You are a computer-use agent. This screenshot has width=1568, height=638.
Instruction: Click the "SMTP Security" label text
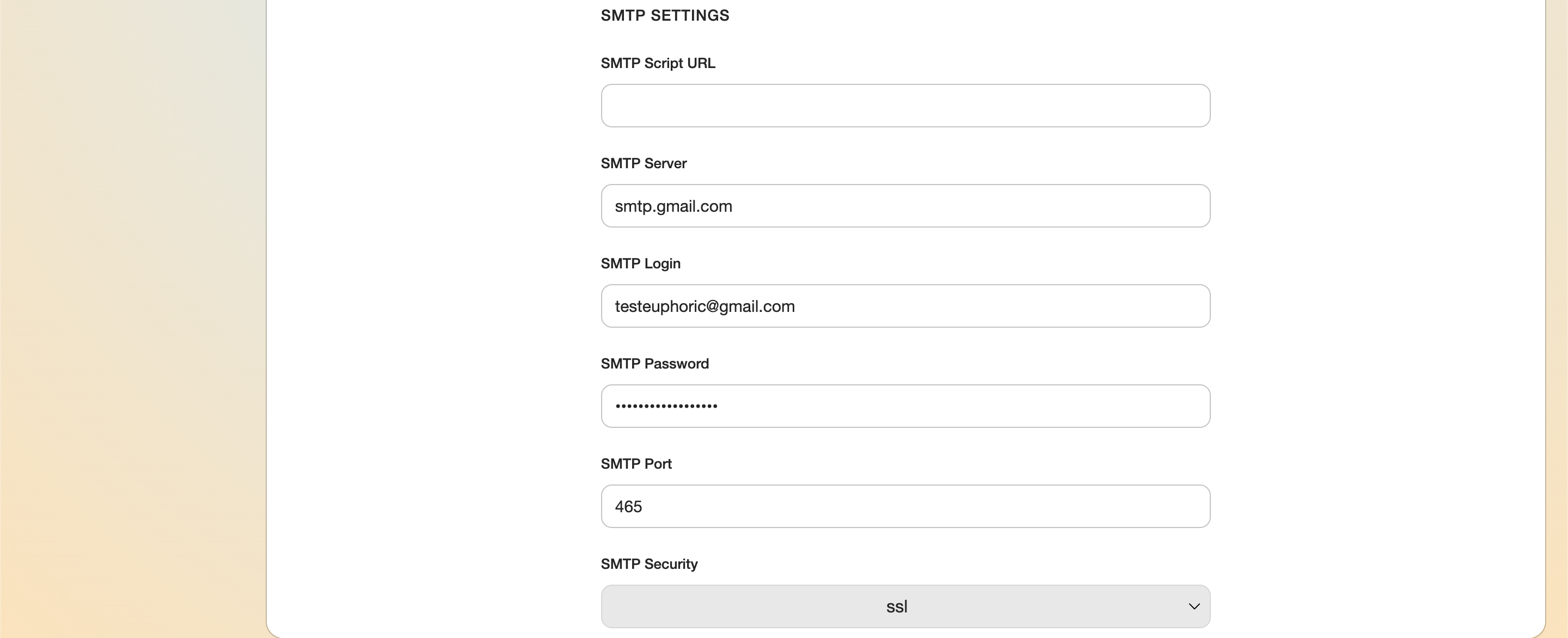649,564
